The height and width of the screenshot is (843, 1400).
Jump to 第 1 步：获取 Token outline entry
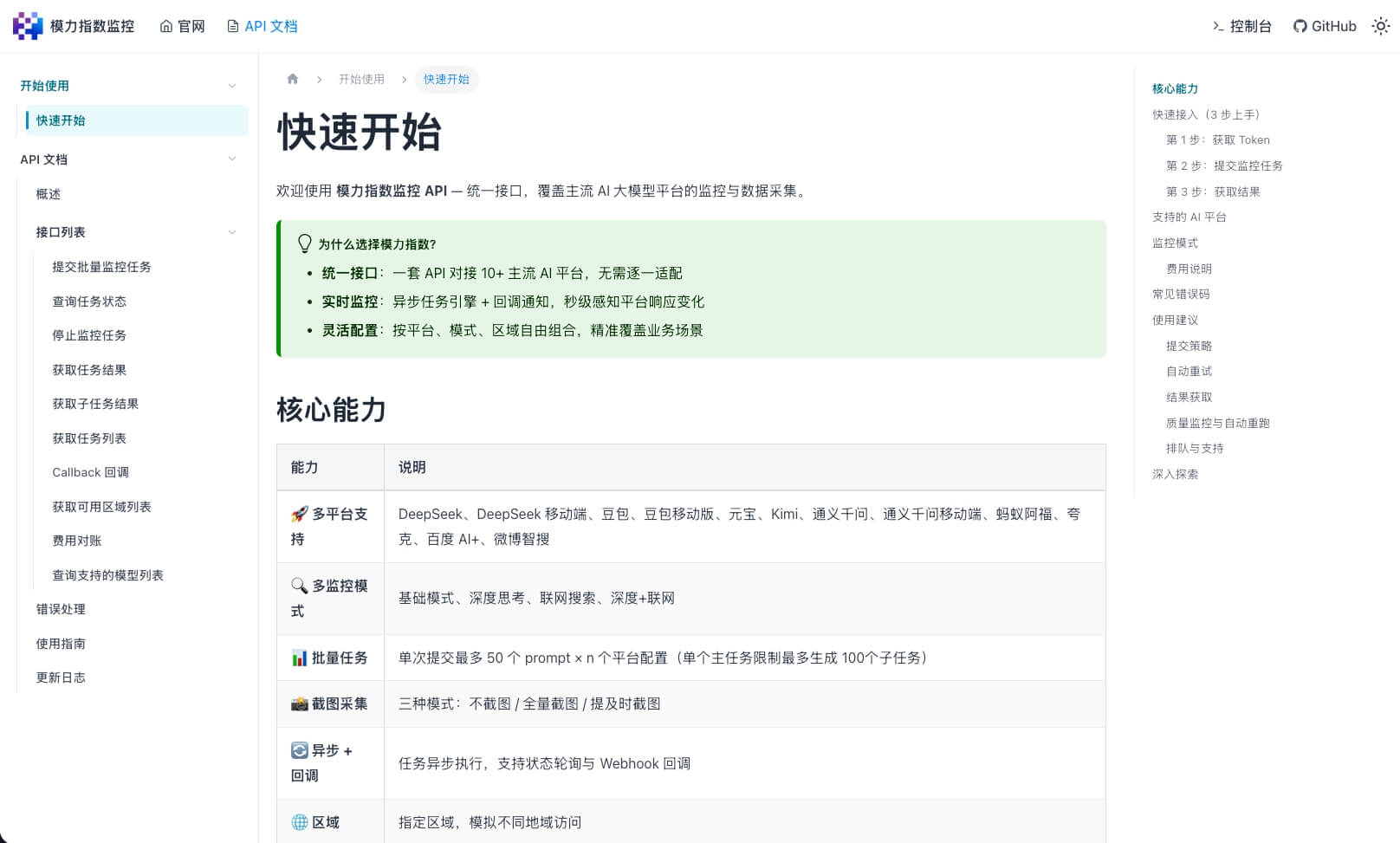coord(1217,139)
